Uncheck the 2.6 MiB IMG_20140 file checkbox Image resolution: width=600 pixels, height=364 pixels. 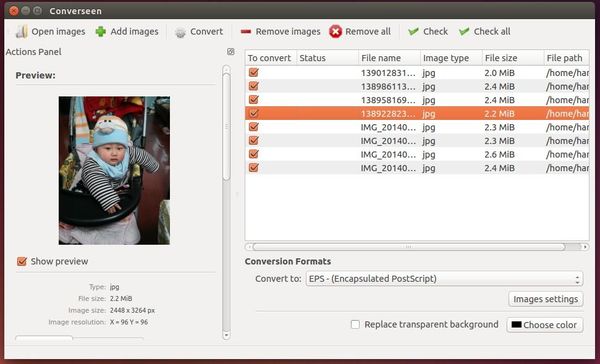pos(254,154)
